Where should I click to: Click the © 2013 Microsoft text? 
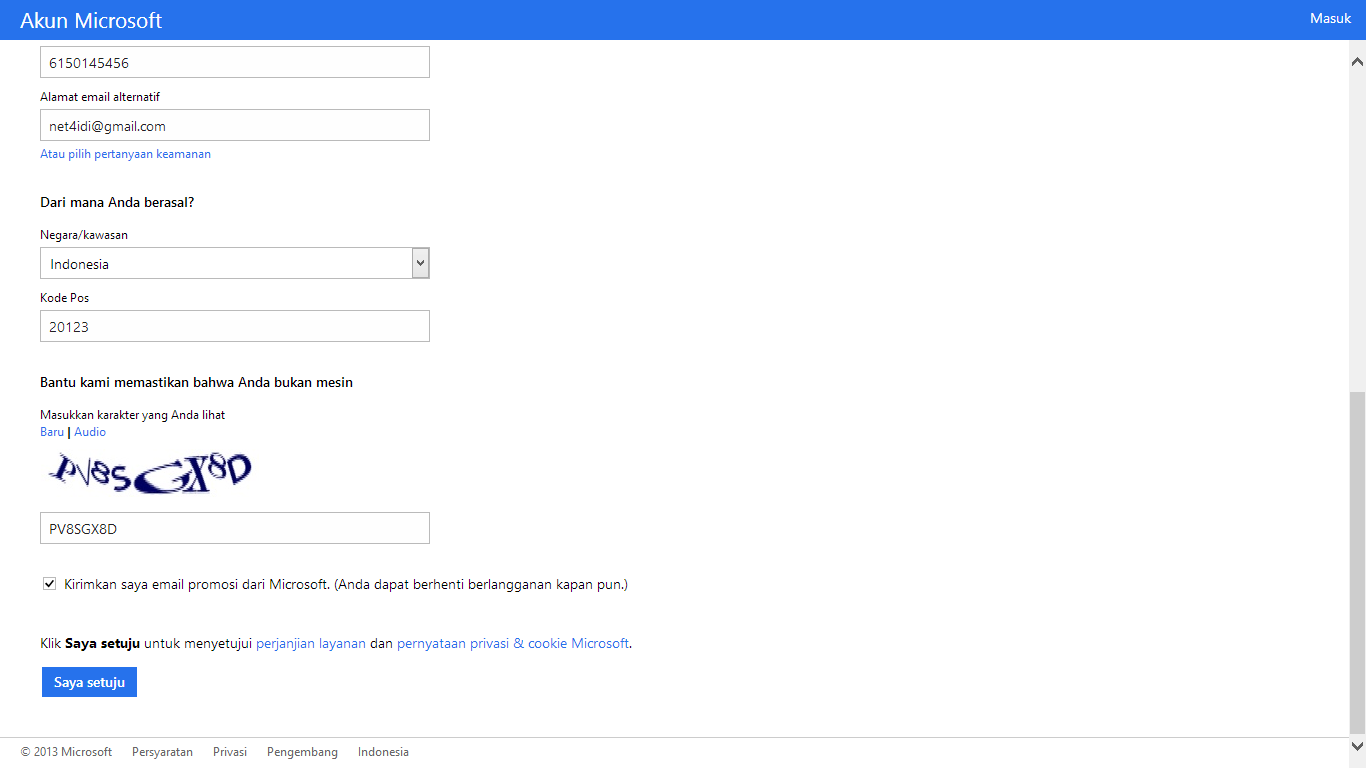click(x=66, y=752)
